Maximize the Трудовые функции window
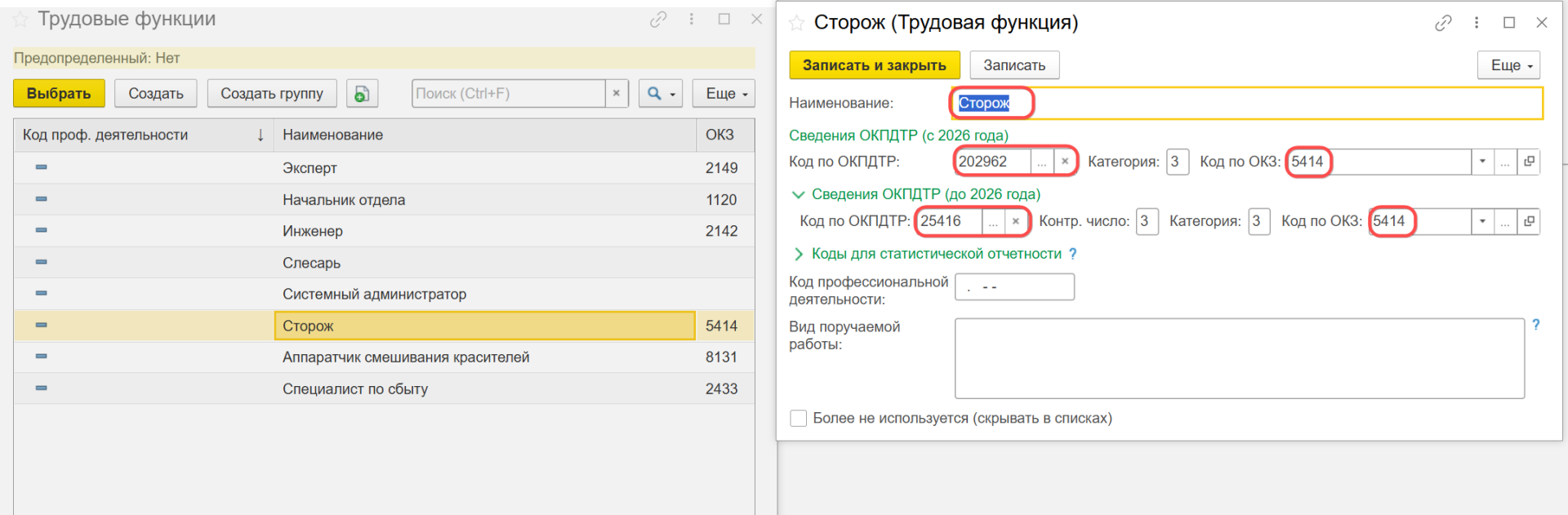Image resolution: width=1568 pixels, height=515 pixels. point(724,19)
